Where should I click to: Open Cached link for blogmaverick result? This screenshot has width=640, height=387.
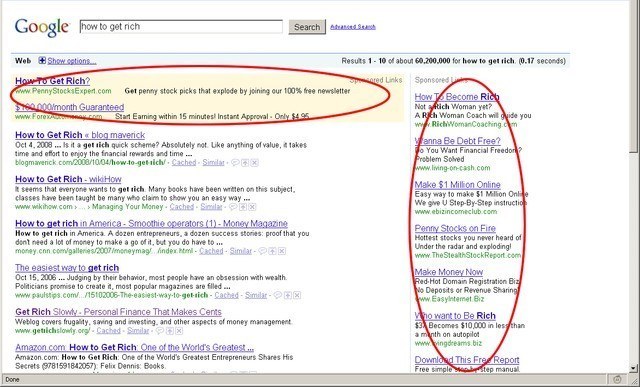pos(184,162)
